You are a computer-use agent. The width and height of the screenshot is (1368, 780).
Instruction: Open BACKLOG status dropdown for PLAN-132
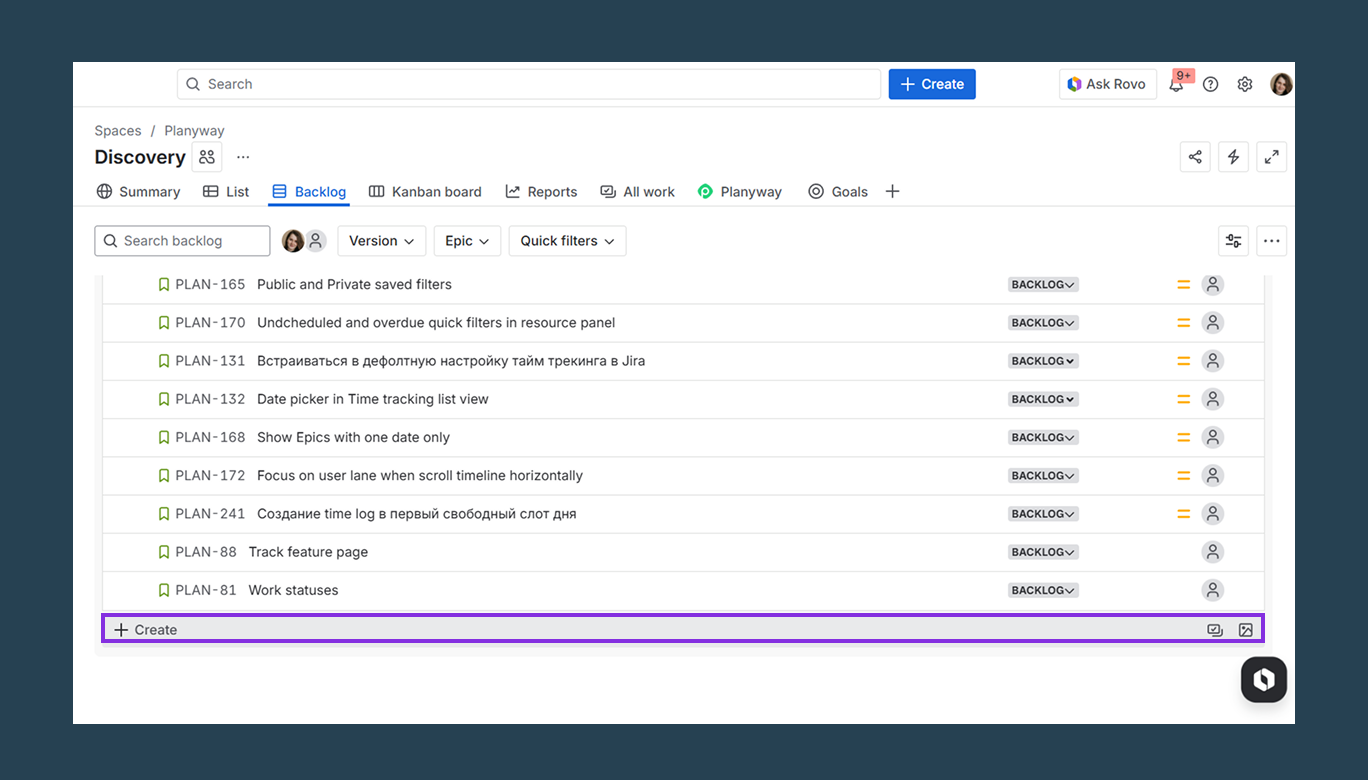pos(1043,399)
